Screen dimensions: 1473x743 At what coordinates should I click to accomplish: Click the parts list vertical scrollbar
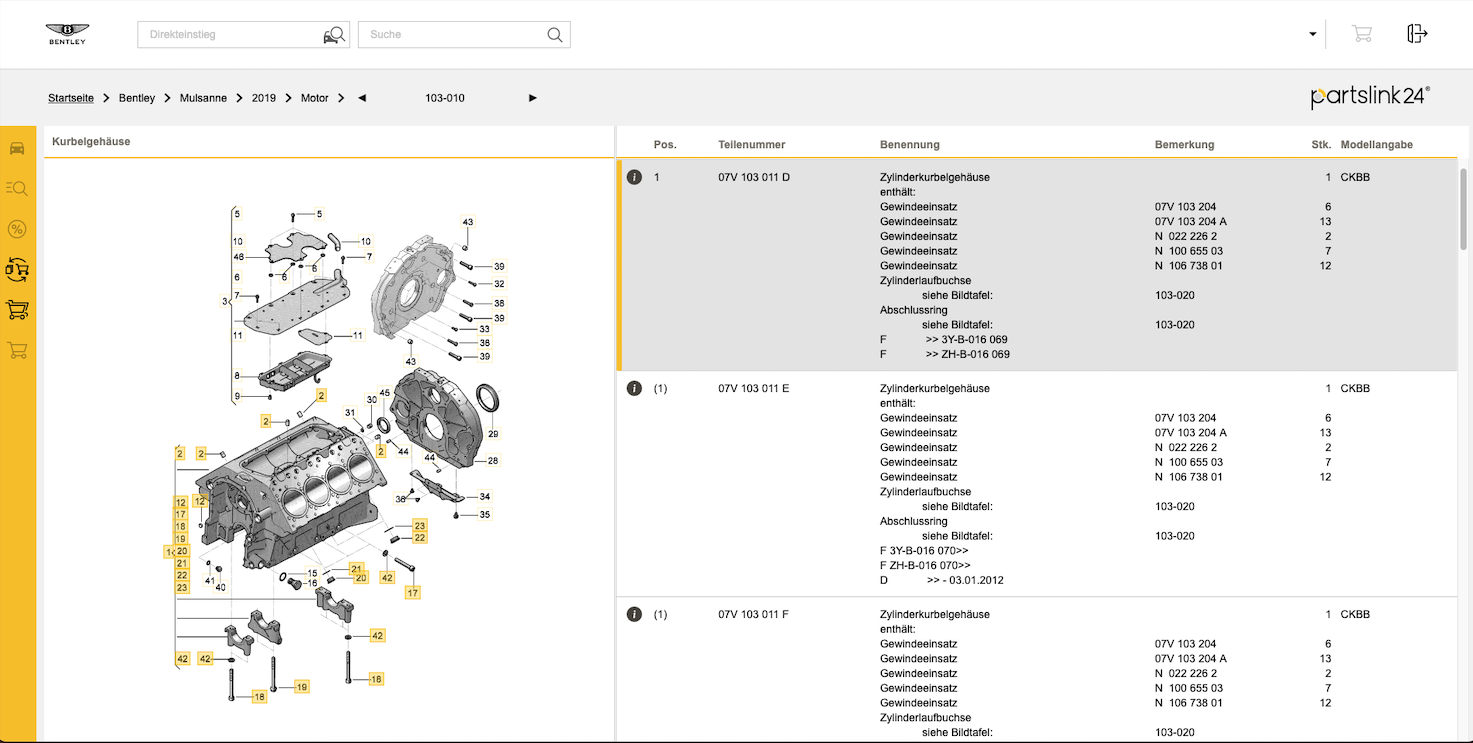point(1464,210)
